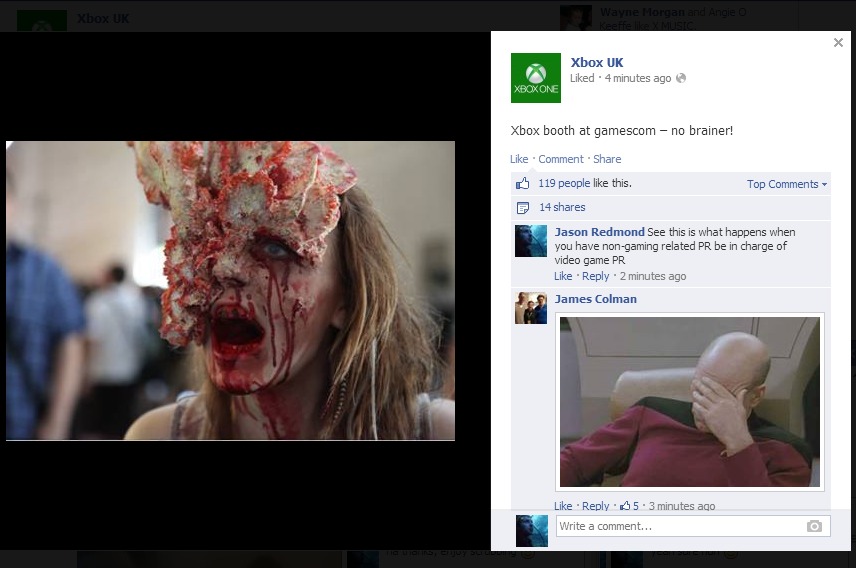Open Jason Redmond's profile picture

[531, 241]
